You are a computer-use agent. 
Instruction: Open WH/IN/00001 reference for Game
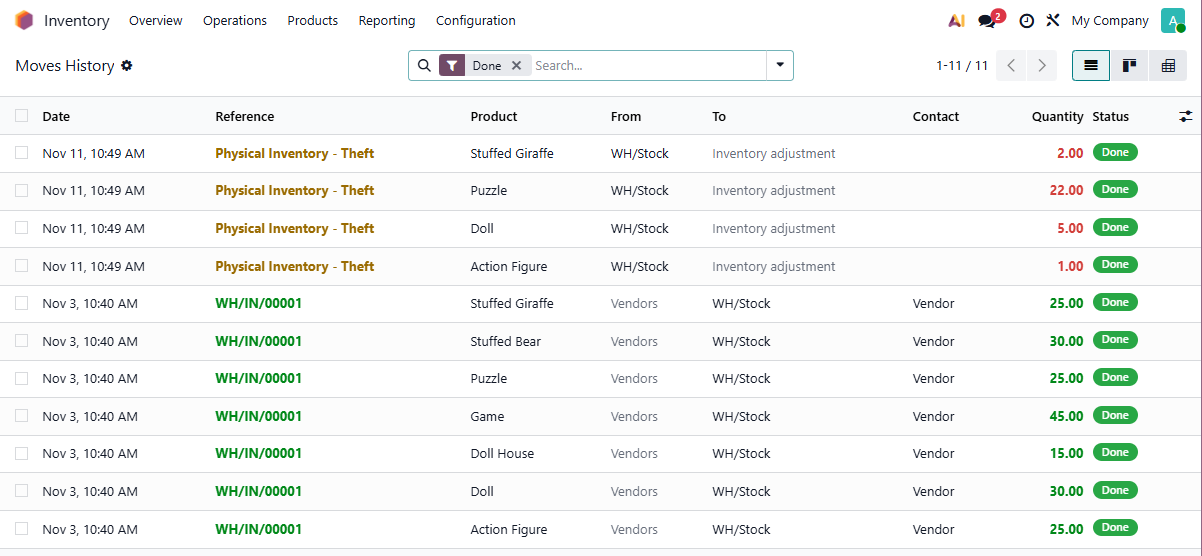pyautogui.click(x=258, y=416)
